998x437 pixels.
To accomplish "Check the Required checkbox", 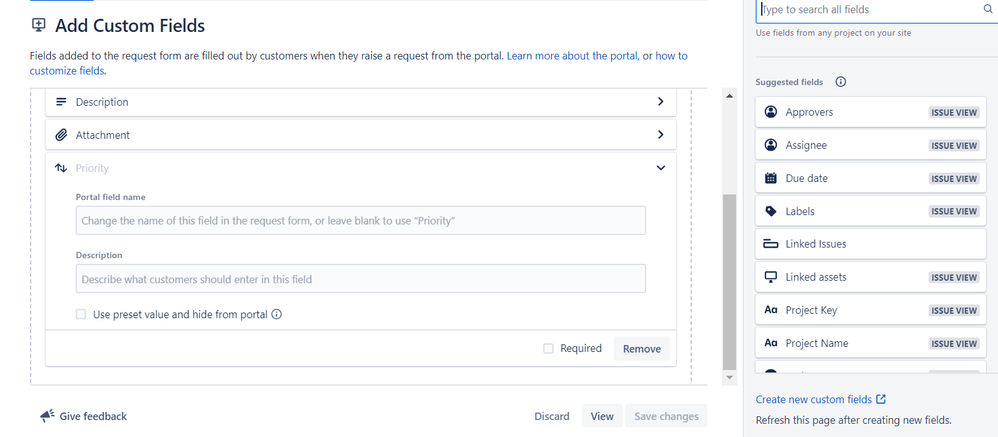I will click(548, 349).
